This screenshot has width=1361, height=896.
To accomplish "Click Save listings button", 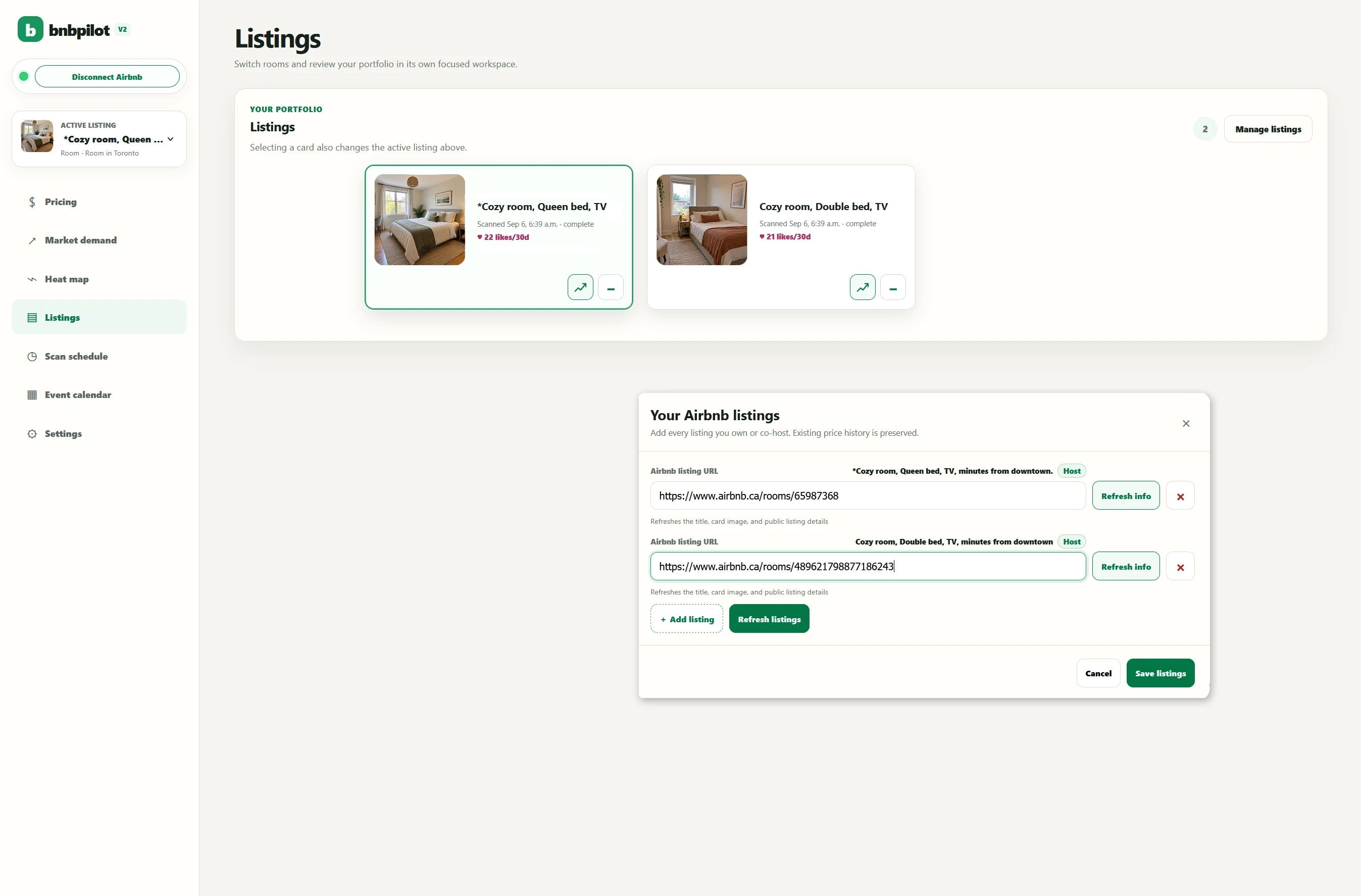I will (1161, 673).
